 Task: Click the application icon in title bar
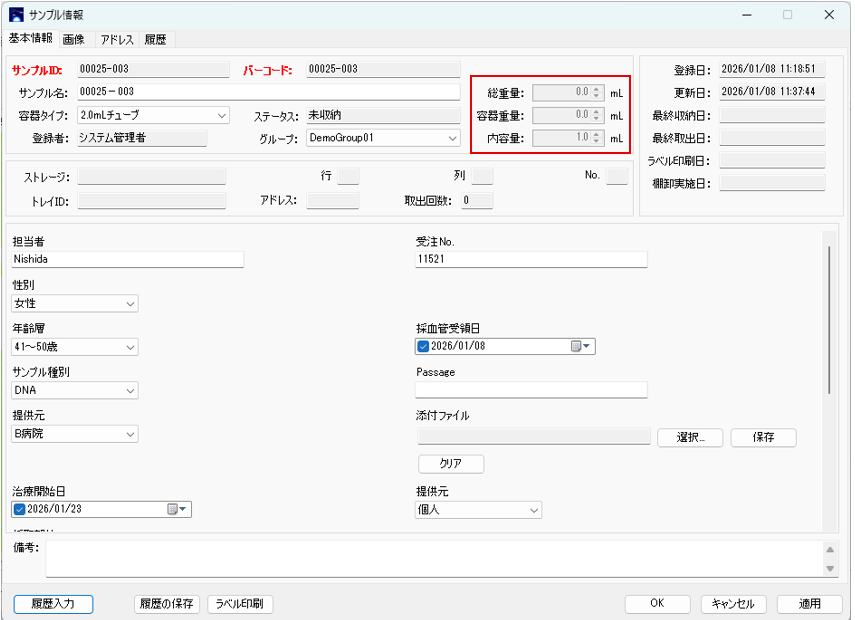17,15
